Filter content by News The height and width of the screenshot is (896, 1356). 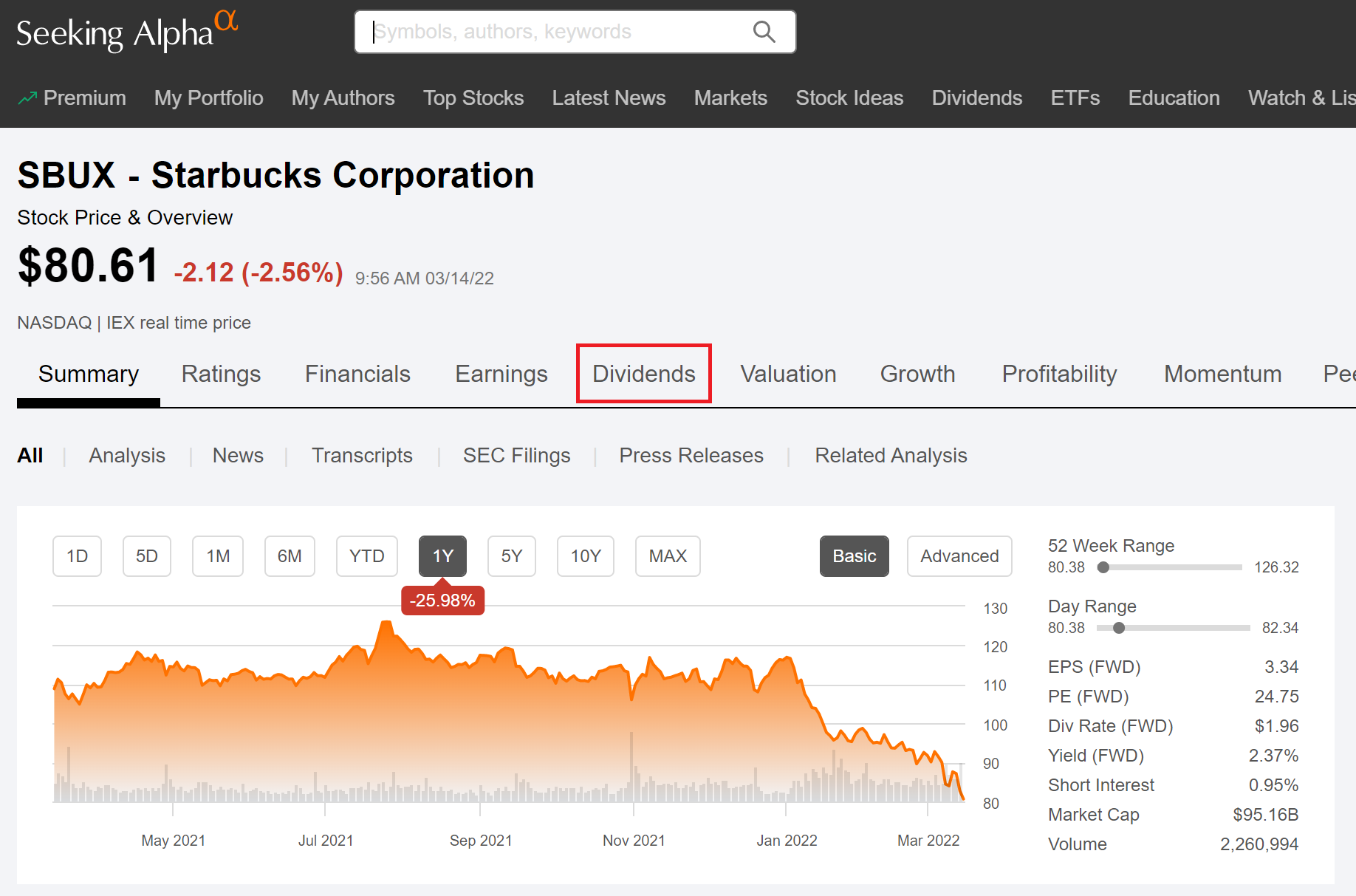(238, 455)
